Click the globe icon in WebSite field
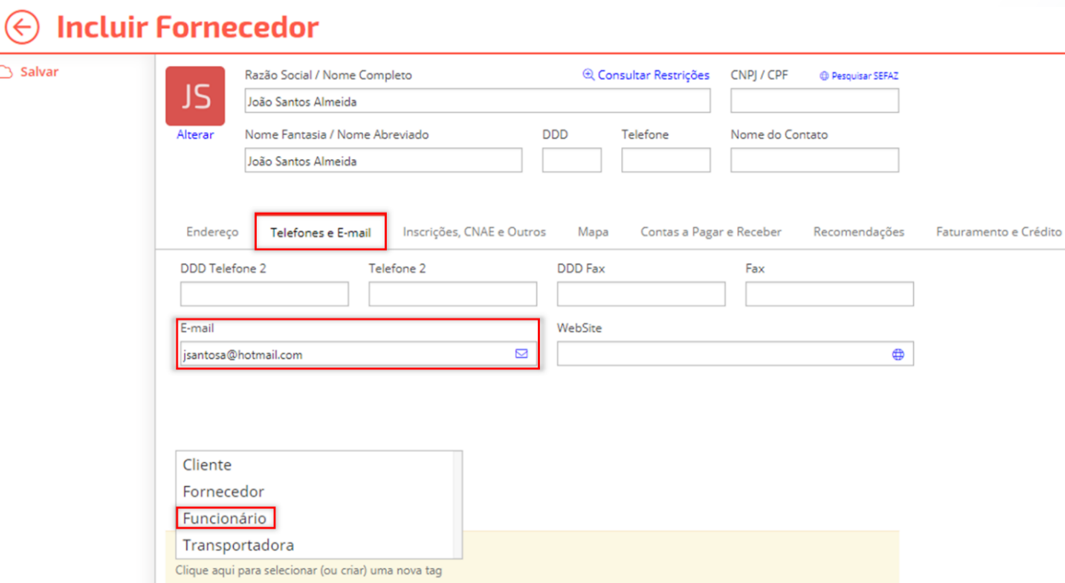The image size is (1065, 583). 897,354
